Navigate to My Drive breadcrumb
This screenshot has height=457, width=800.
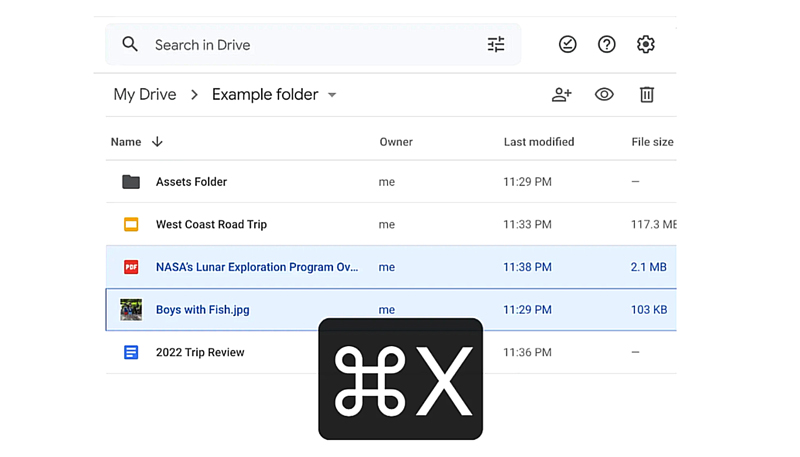(x=145, y=94)
